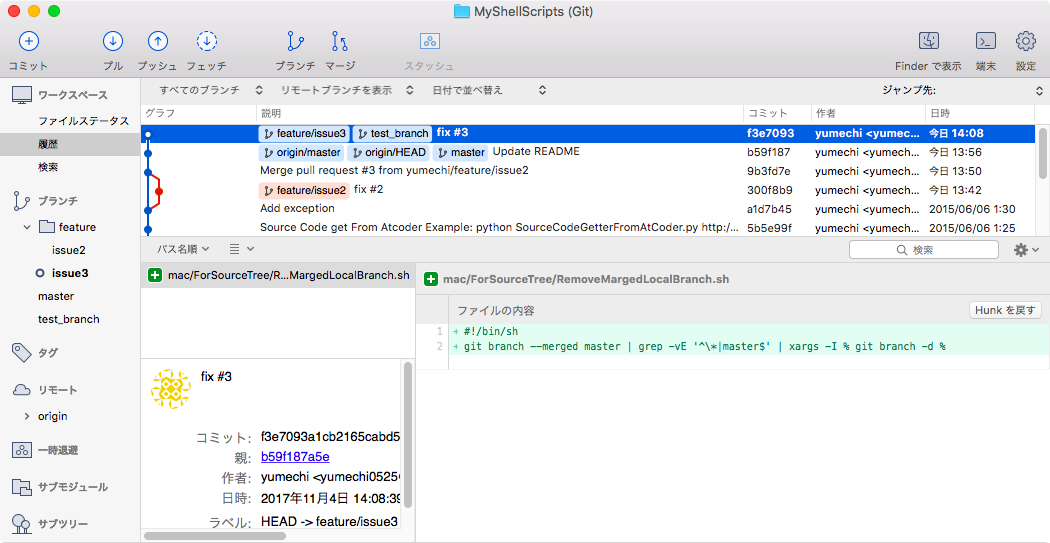This screenshot has height=543, width=1050.
Task: Select current branch issue3 in sidebar
Action: (70, 273)
